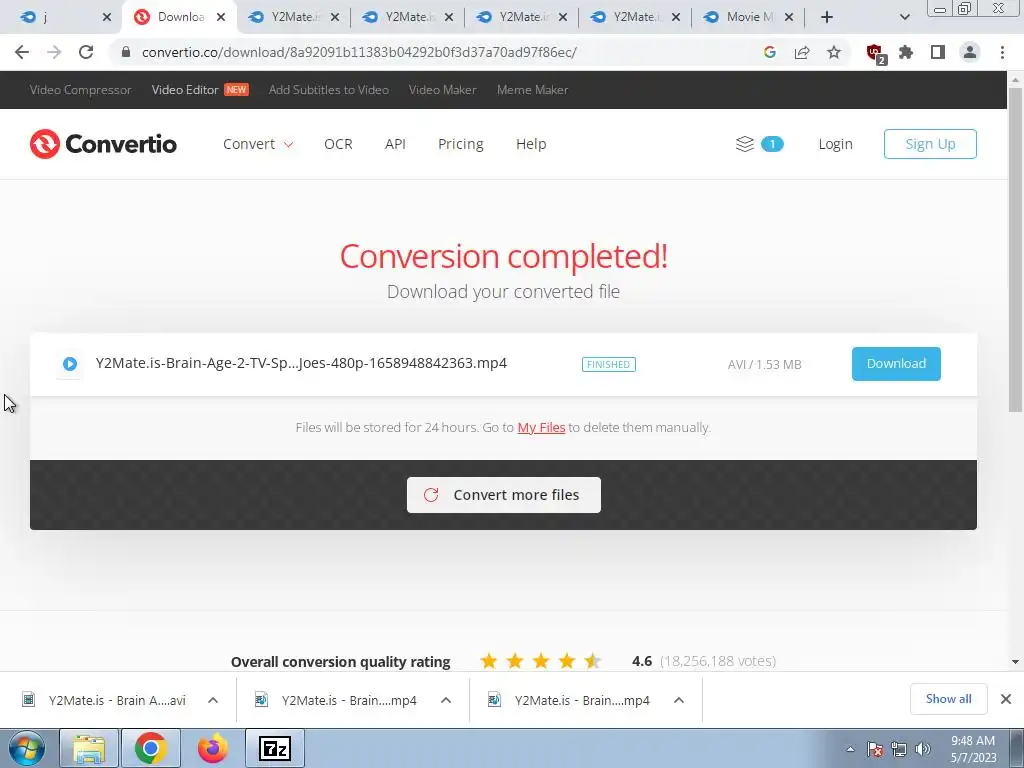Open File Explorer from the taskbar
This screenshot has height=768, width=1024.
point(89,748)
